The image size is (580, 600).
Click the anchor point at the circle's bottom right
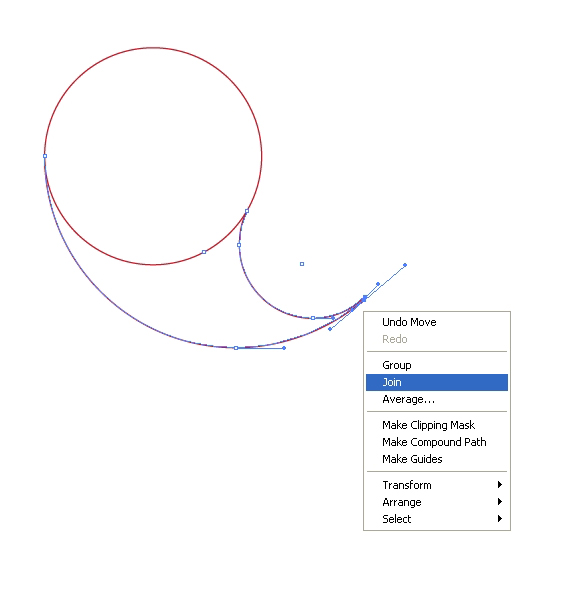(204, 252)
